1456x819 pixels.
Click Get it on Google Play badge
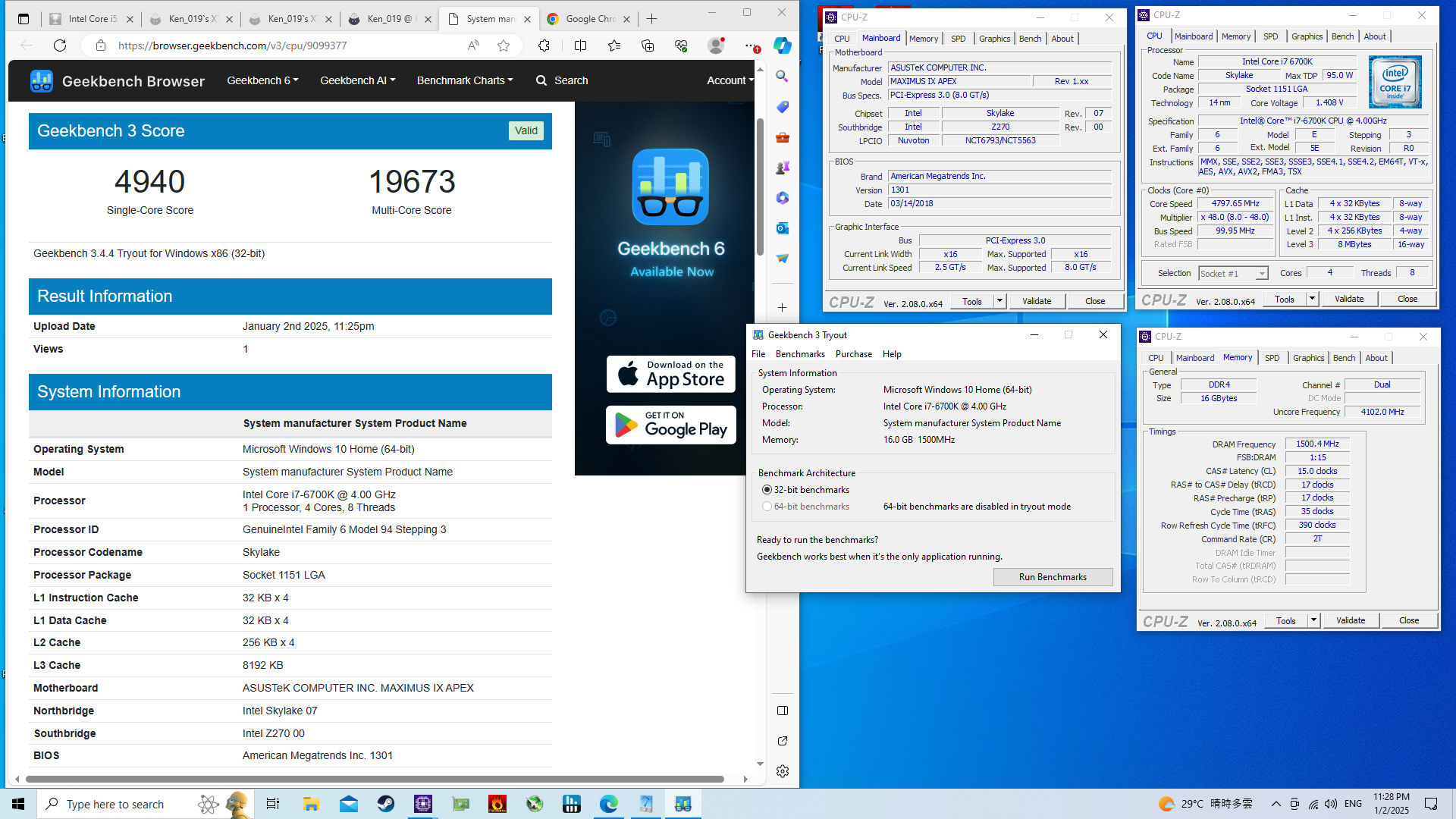click(670, 425)
